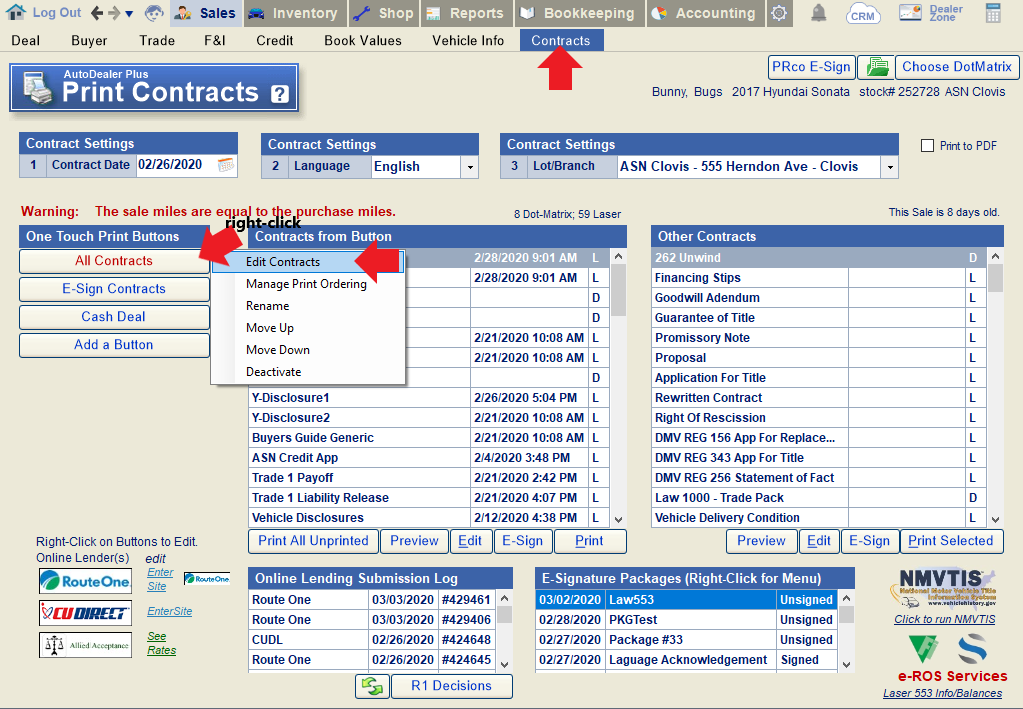Open the notifications bell icon
Image resolution: width=1023 pixels, height=709 pixels.
818,13
